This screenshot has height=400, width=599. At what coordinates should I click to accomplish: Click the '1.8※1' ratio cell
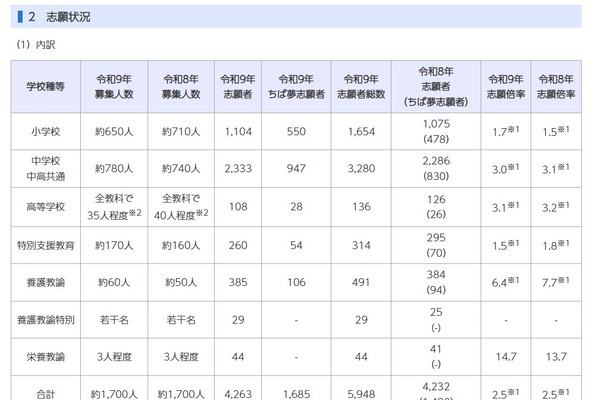point(556,245)
